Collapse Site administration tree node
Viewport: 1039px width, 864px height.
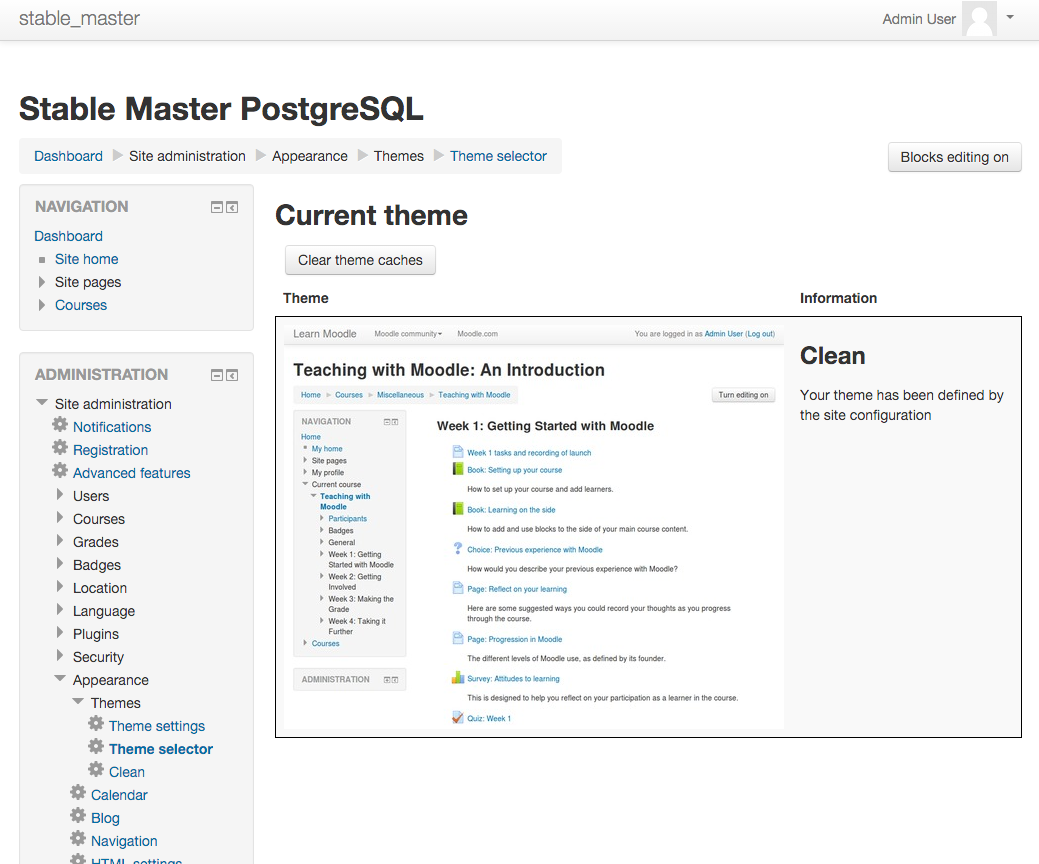[42, 403]
